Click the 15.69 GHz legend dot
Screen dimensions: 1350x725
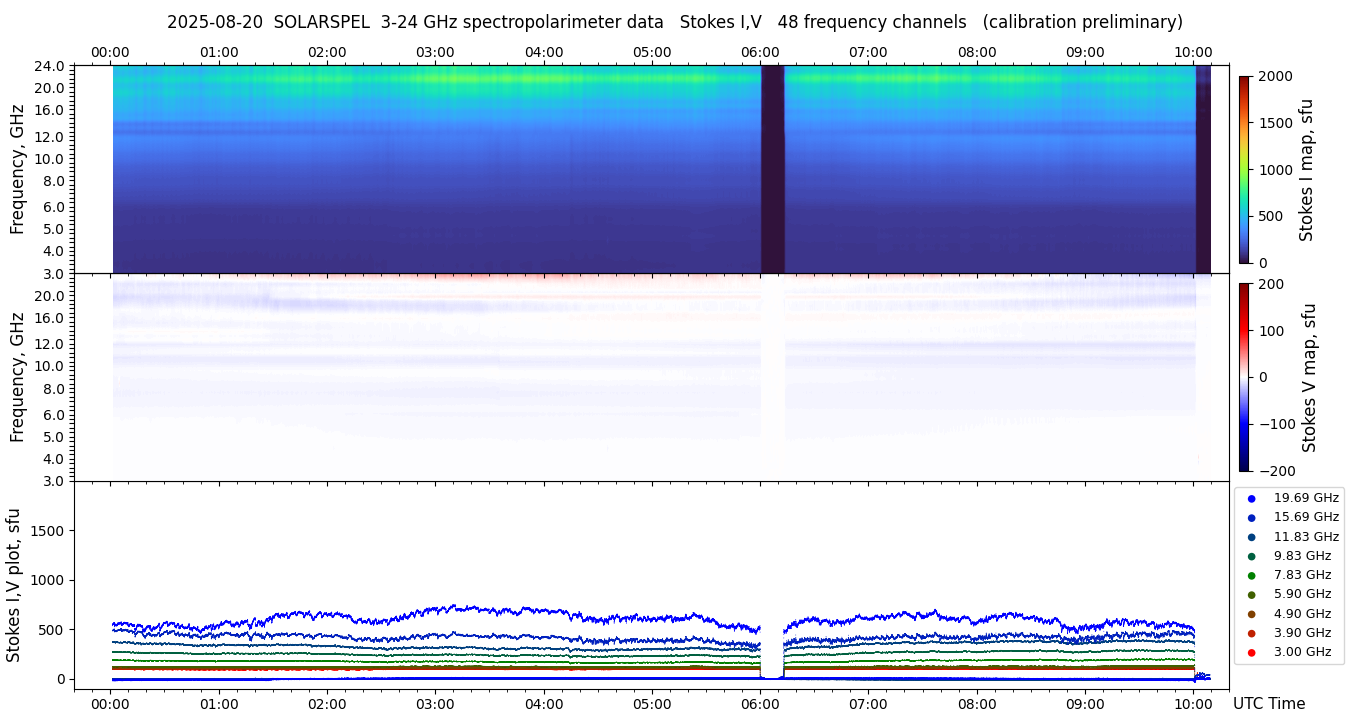[x=1251, y=517]
